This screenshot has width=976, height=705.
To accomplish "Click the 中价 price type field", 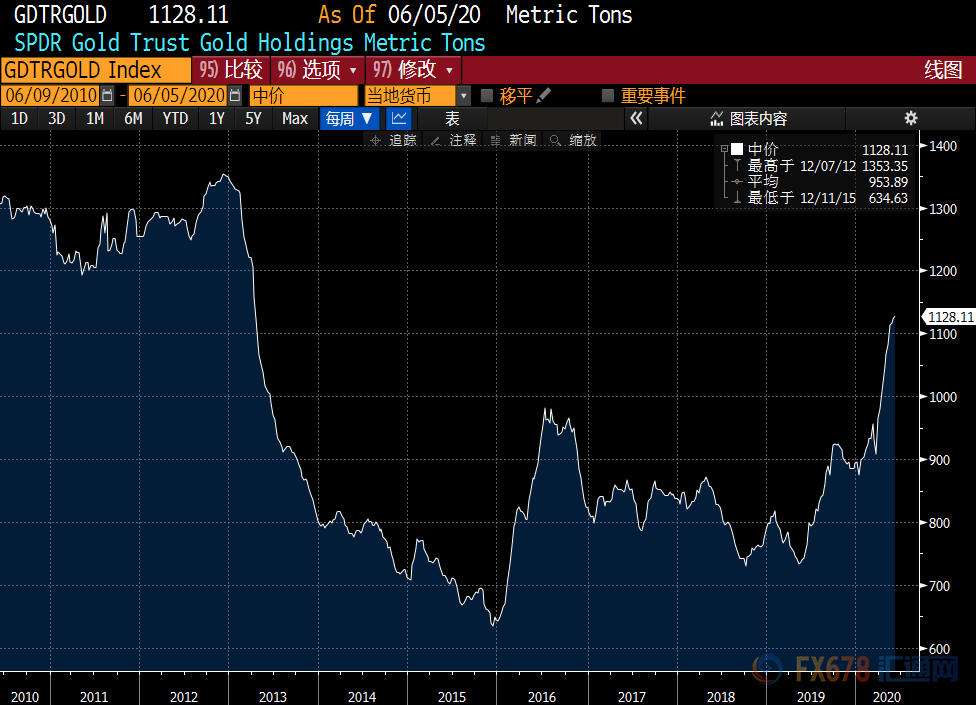I will coord(304,95).
